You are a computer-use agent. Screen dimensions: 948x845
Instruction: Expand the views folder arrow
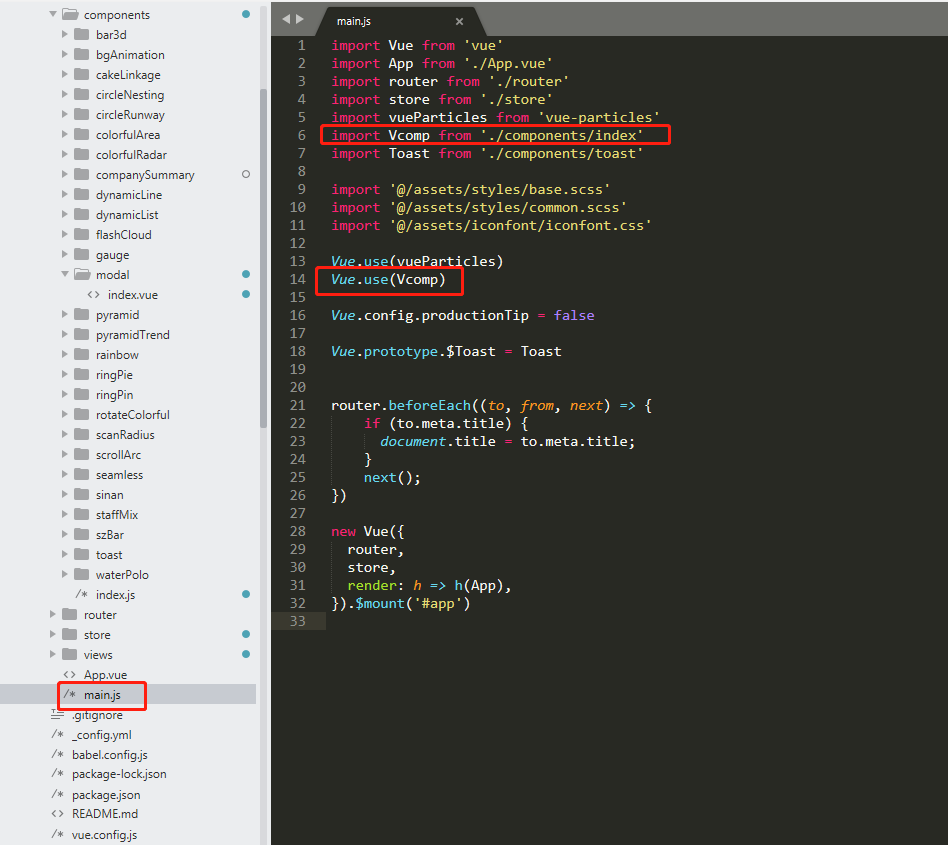[x=53, y=655]
